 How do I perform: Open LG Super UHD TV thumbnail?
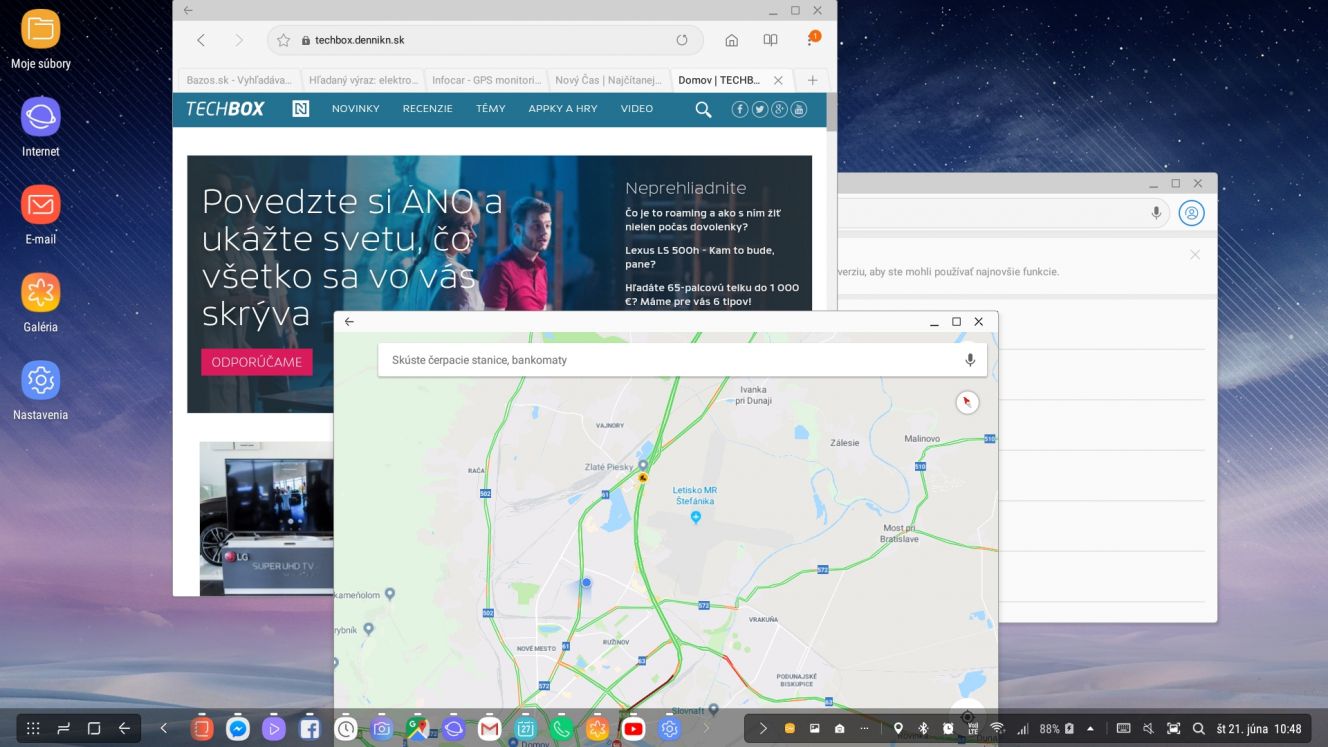click(x=266, y=518)
